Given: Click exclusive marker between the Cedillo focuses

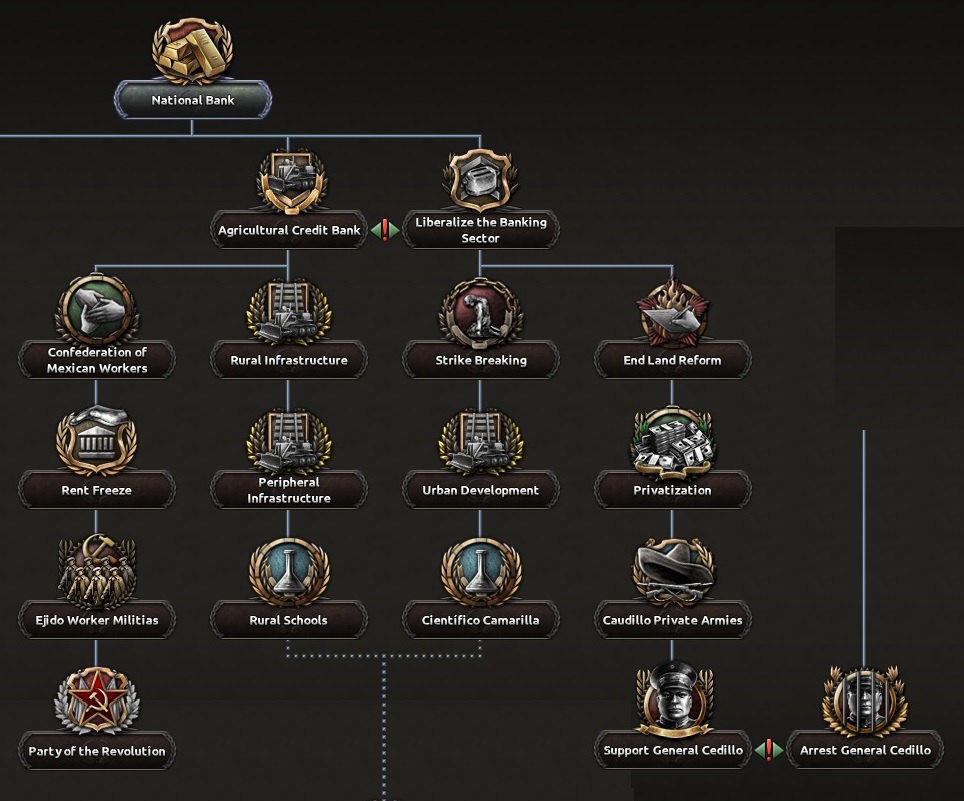Looking at the screenshot, I should 768,750.
